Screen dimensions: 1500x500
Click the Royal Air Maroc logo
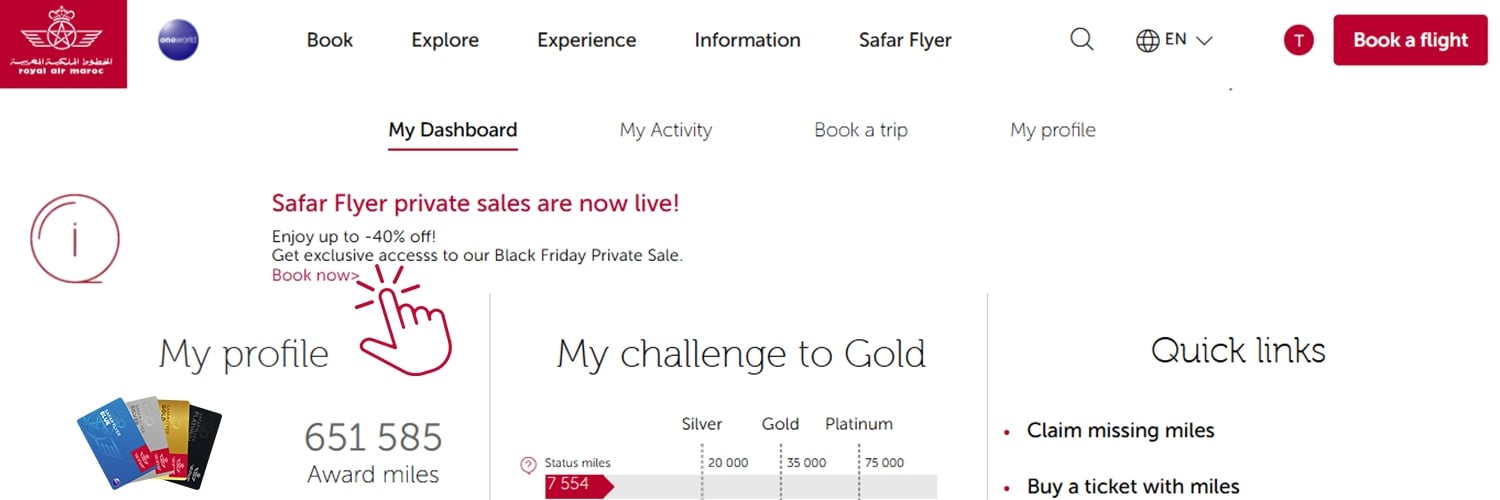[63, 44]
